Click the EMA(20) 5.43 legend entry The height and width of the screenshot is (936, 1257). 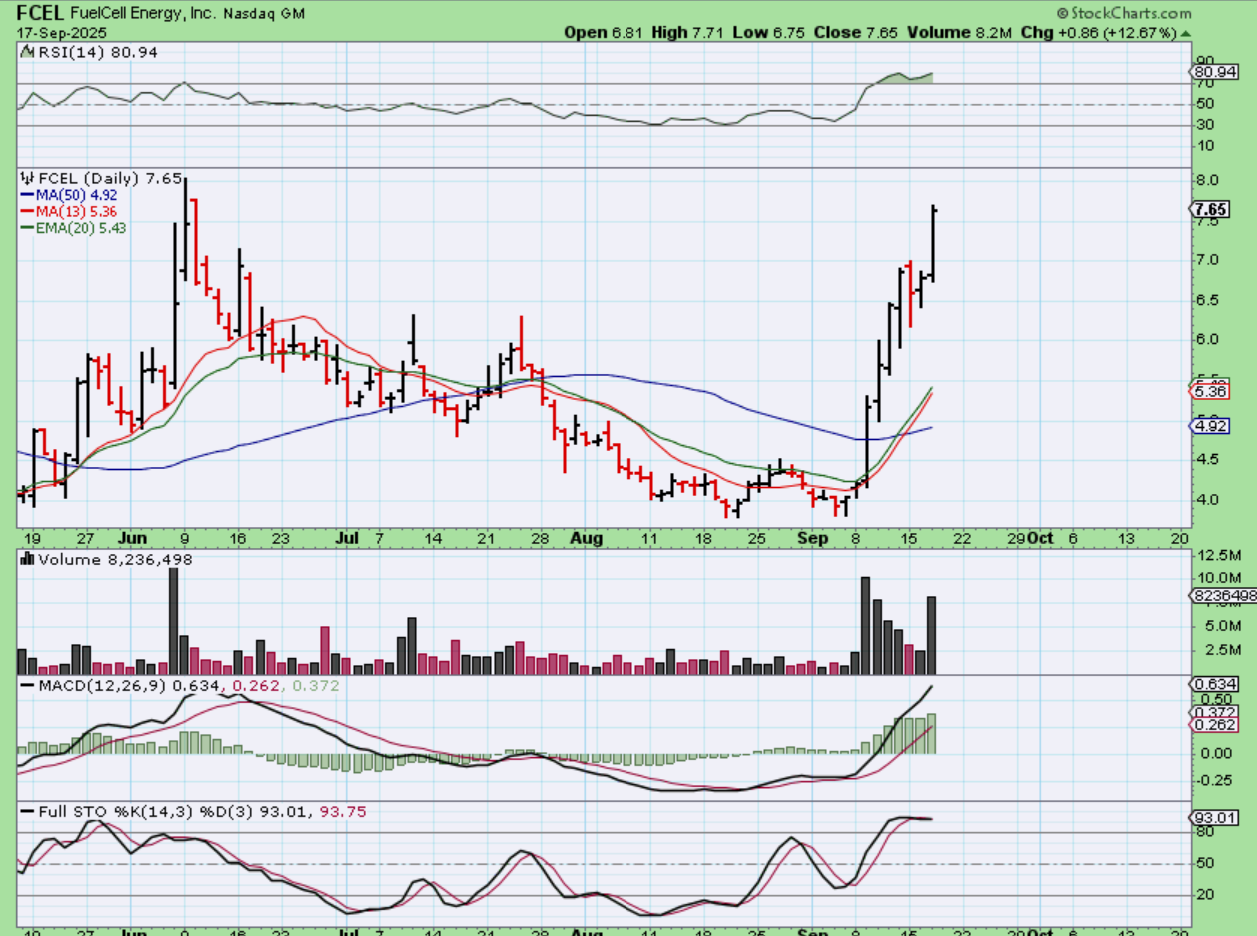click(x=74, y=227)
